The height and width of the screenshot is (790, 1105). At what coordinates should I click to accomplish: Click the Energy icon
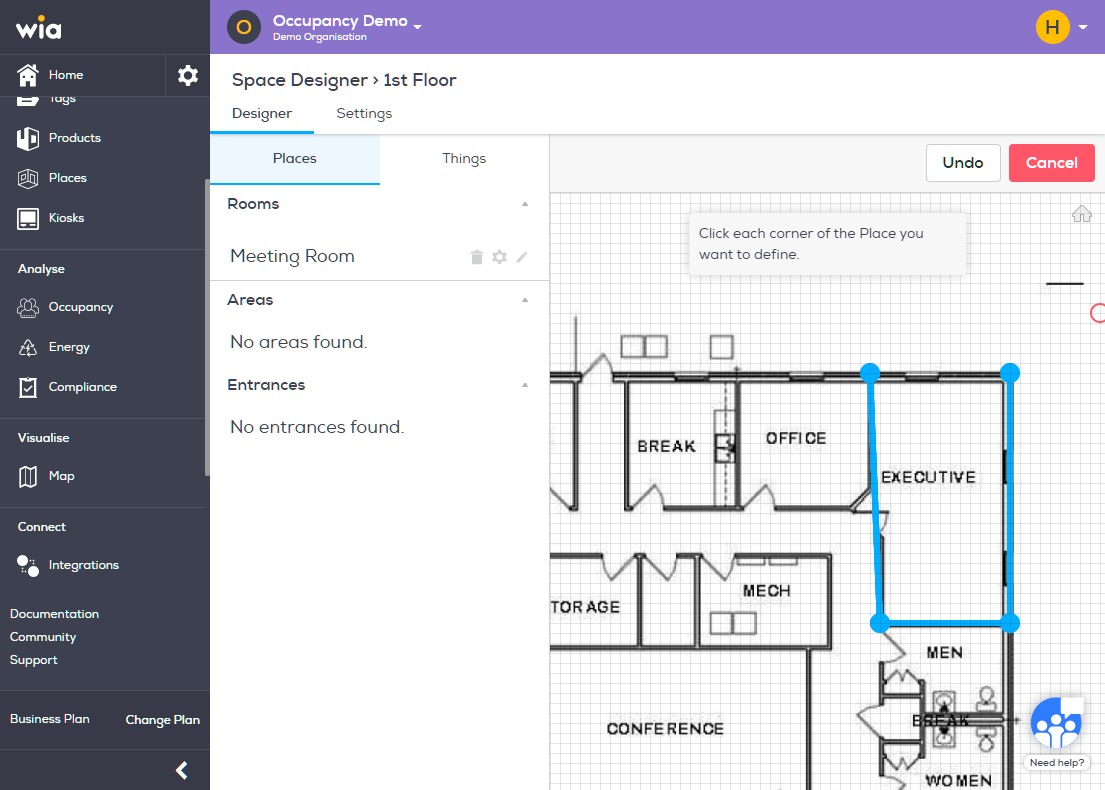tap(27, 347)
